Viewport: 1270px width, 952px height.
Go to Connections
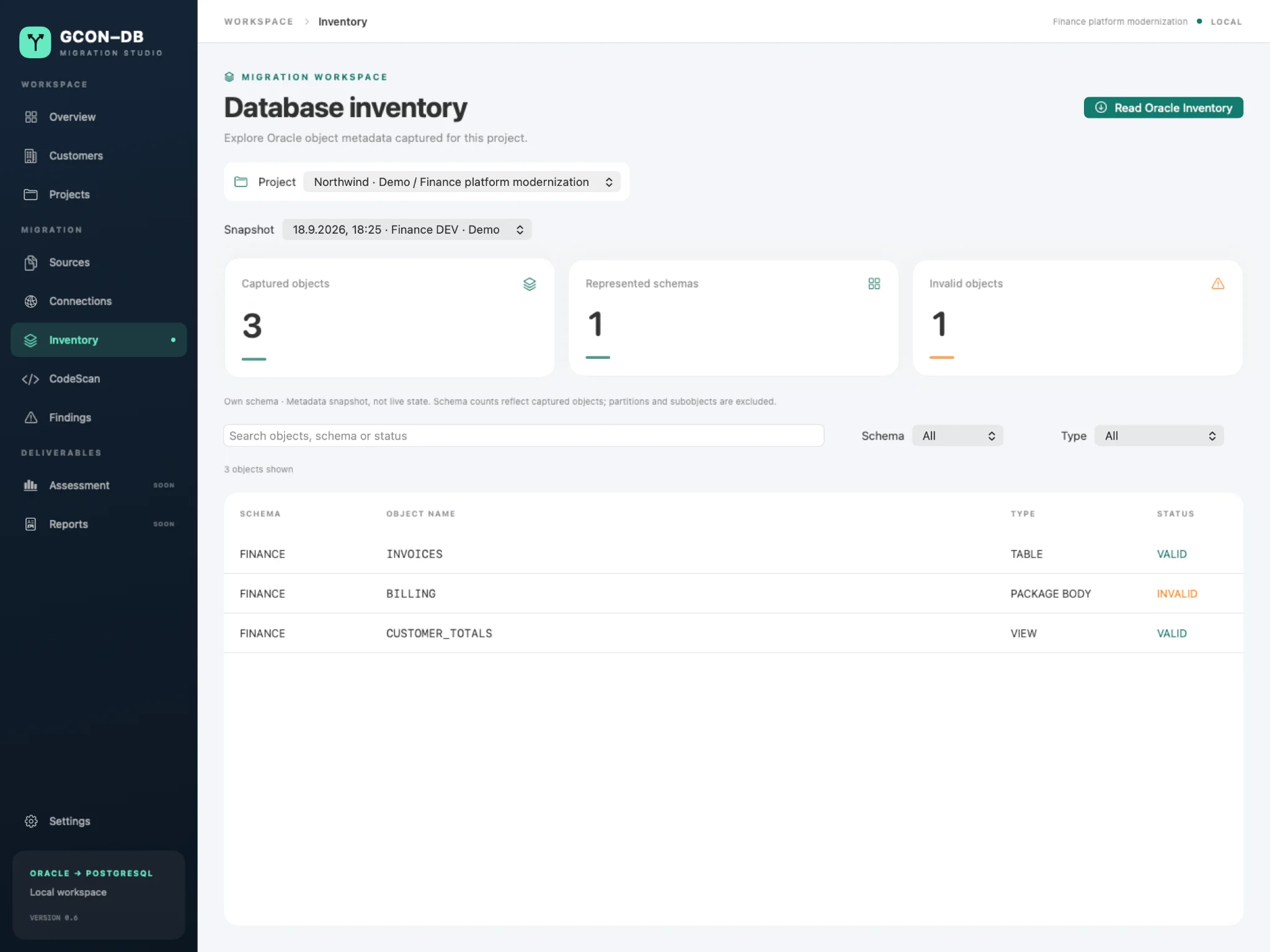pos(99,301)
